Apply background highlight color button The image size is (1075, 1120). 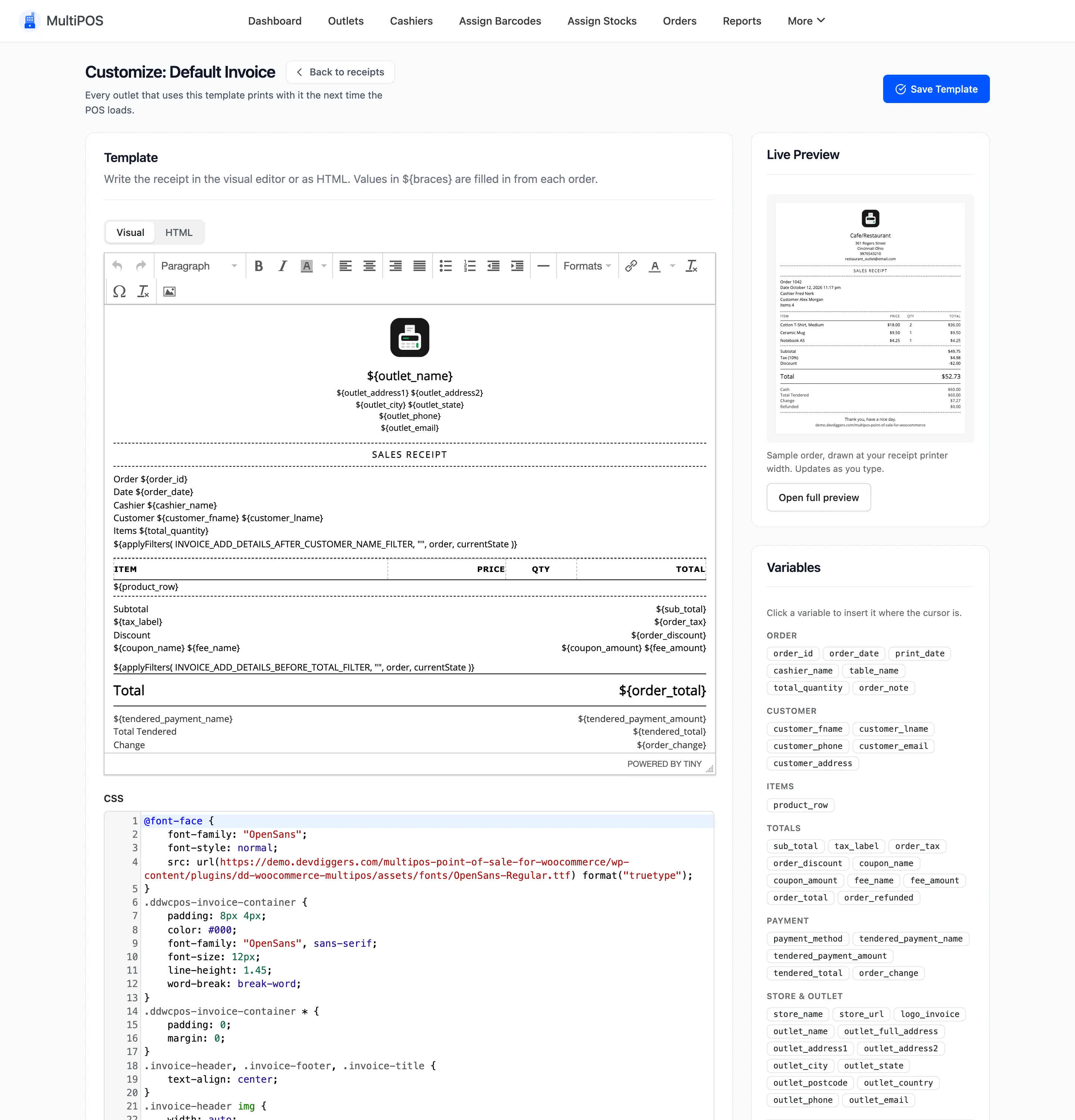307,266
